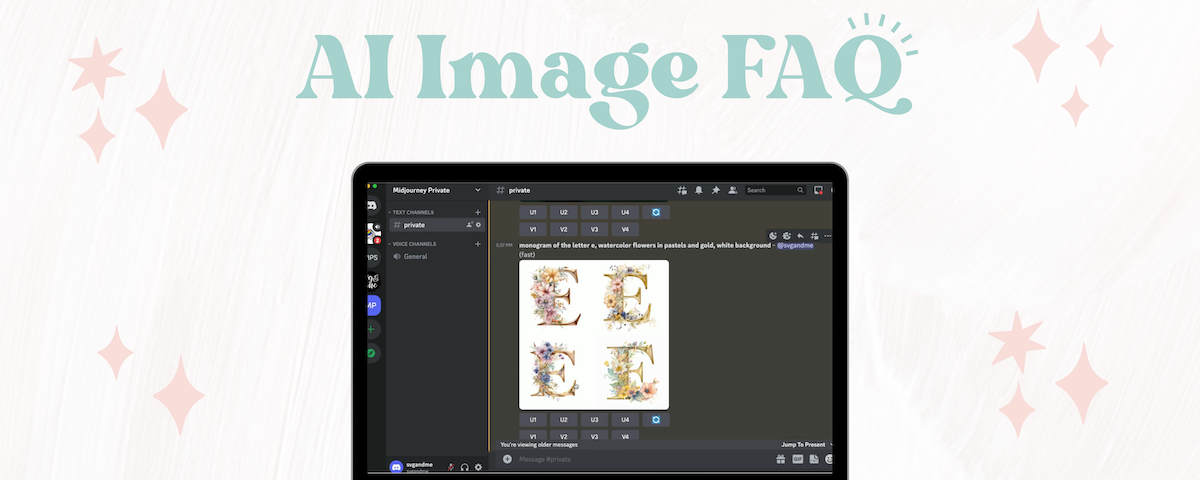Image resolution: width=1200 pixels, height=480 pixels.
Task: Click V1 above the monogram message
Action: 533,229
